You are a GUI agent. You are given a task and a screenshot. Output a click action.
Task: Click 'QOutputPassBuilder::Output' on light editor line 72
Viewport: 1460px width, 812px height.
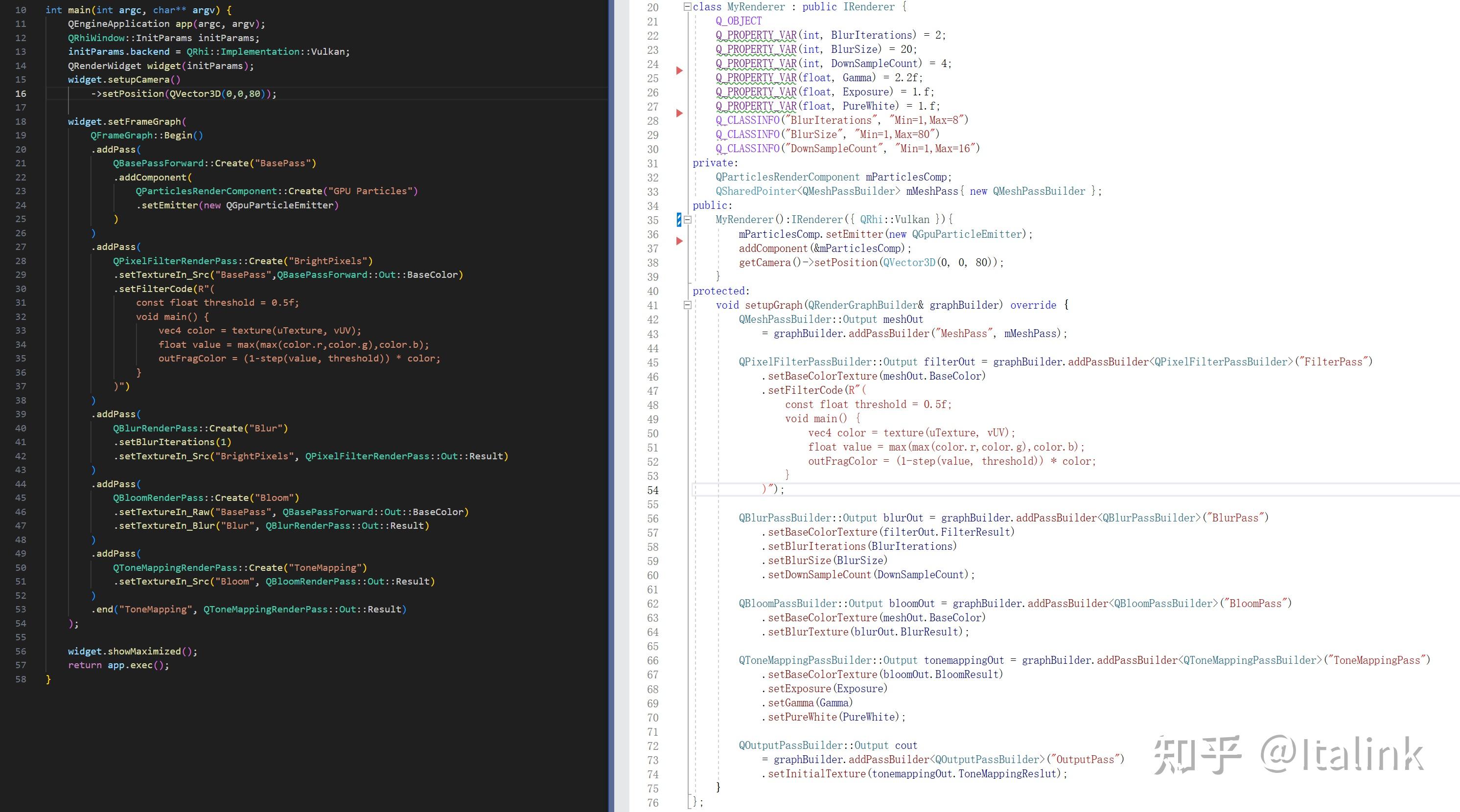coord(813,746)
